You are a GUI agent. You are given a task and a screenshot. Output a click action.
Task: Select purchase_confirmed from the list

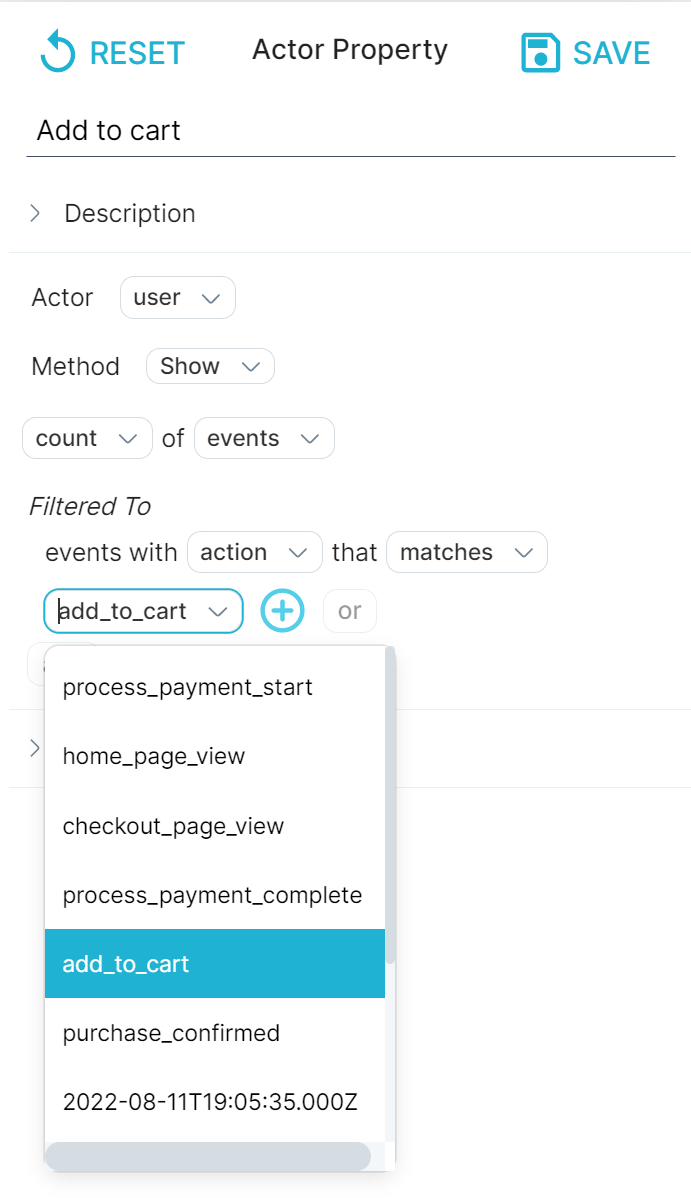tap(215, 1033)
